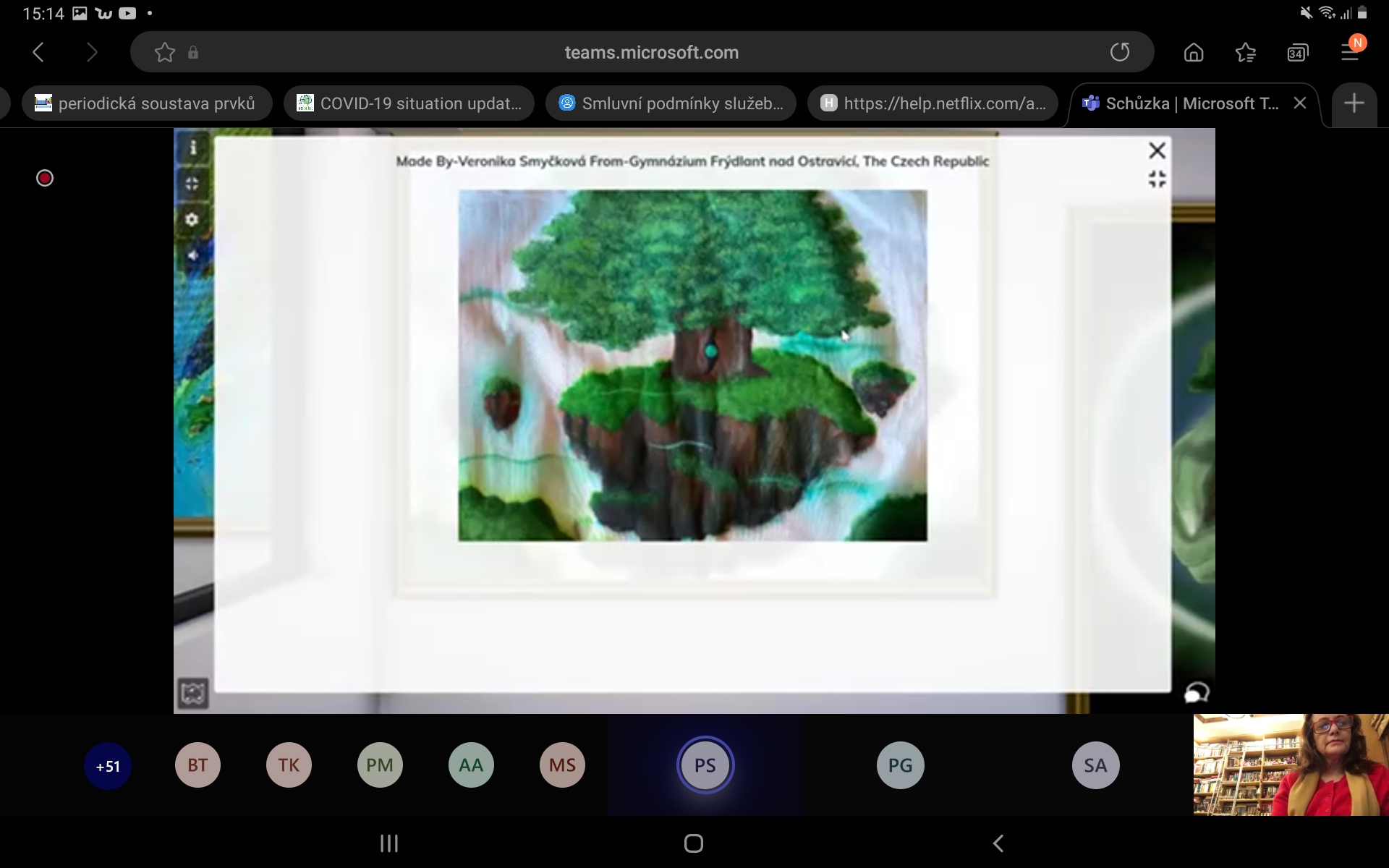Open the tab manager showing 34 tabs
Viewport: 1389px width, 868px height.
tap(1297, 52)
